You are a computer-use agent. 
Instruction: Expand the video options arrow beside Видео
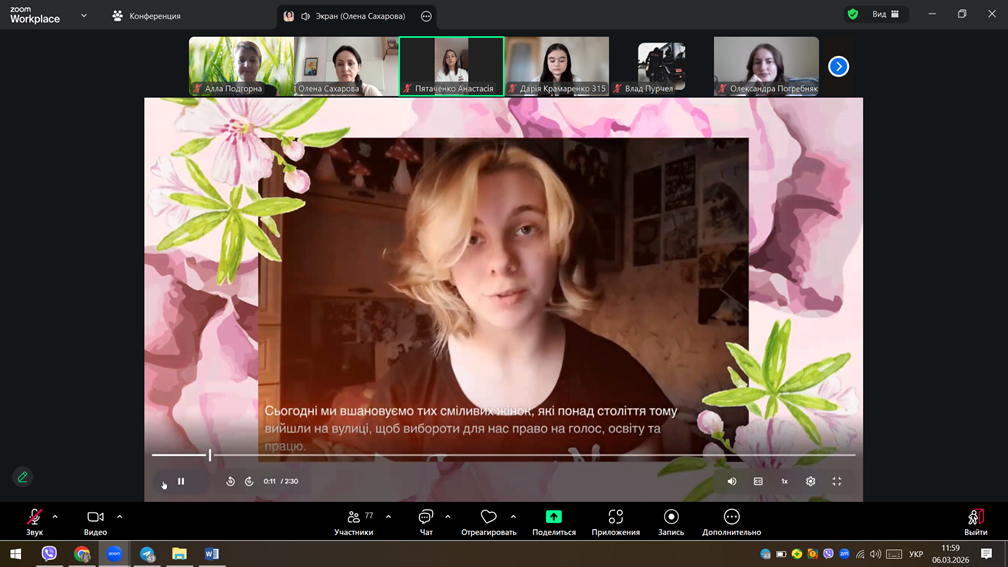point(119,517)
